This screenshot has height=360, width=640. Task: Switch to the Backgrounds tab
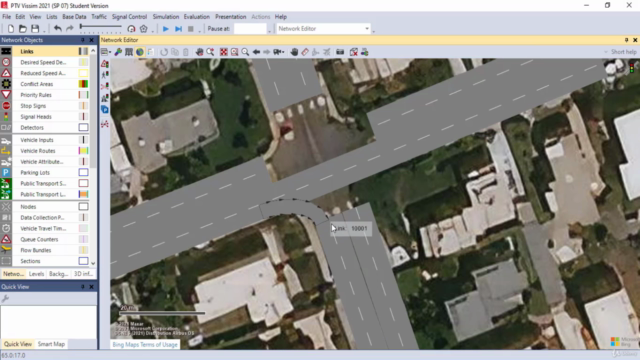click(58, 274)
